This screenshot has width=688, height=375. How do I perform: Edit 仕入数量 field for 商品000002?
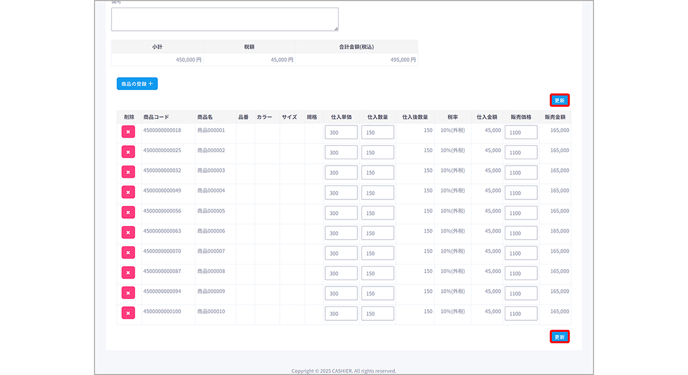pos(378,152)
